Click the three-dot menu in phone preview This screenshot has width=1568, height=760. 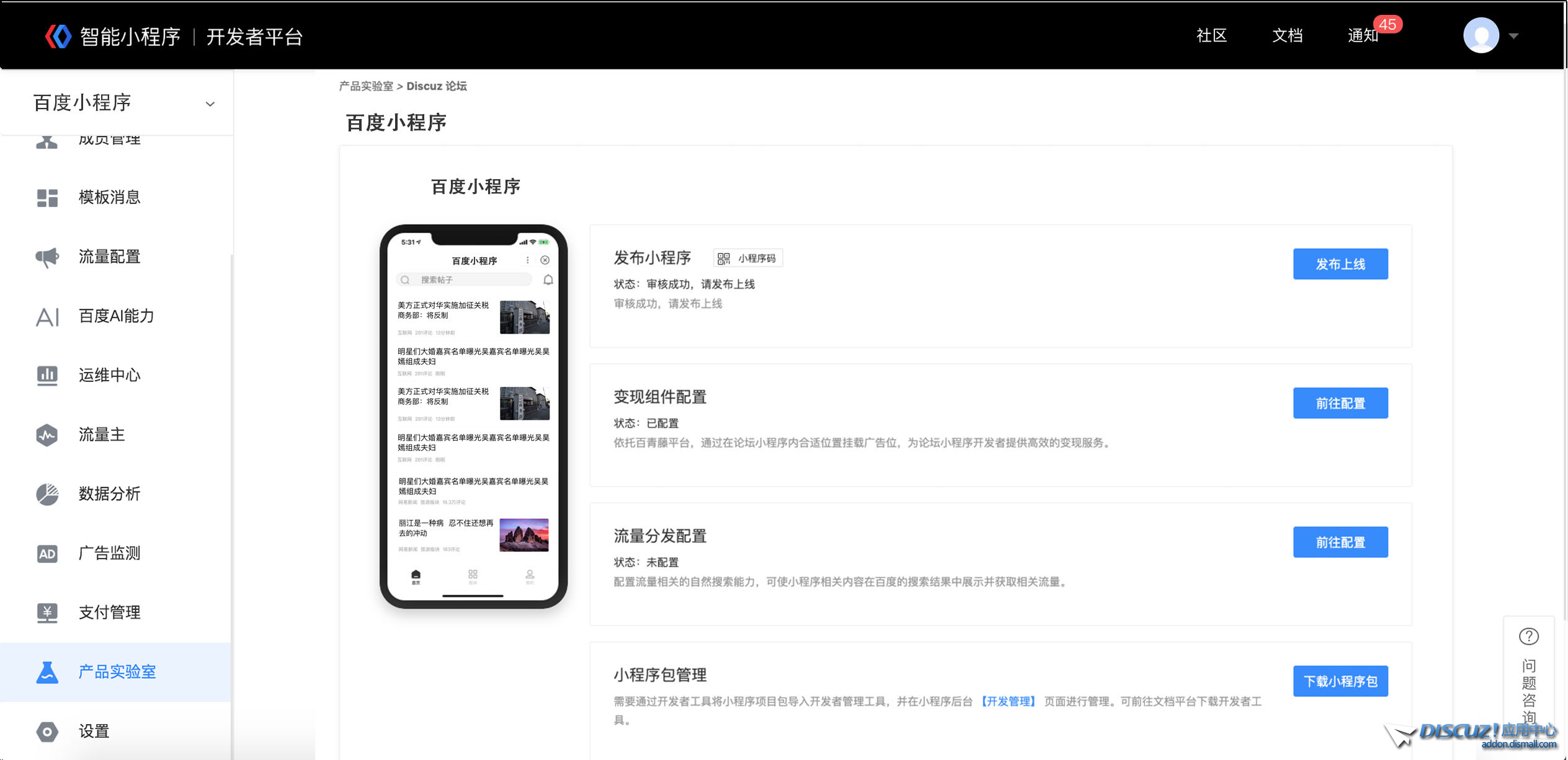click(x=528, y=260)
